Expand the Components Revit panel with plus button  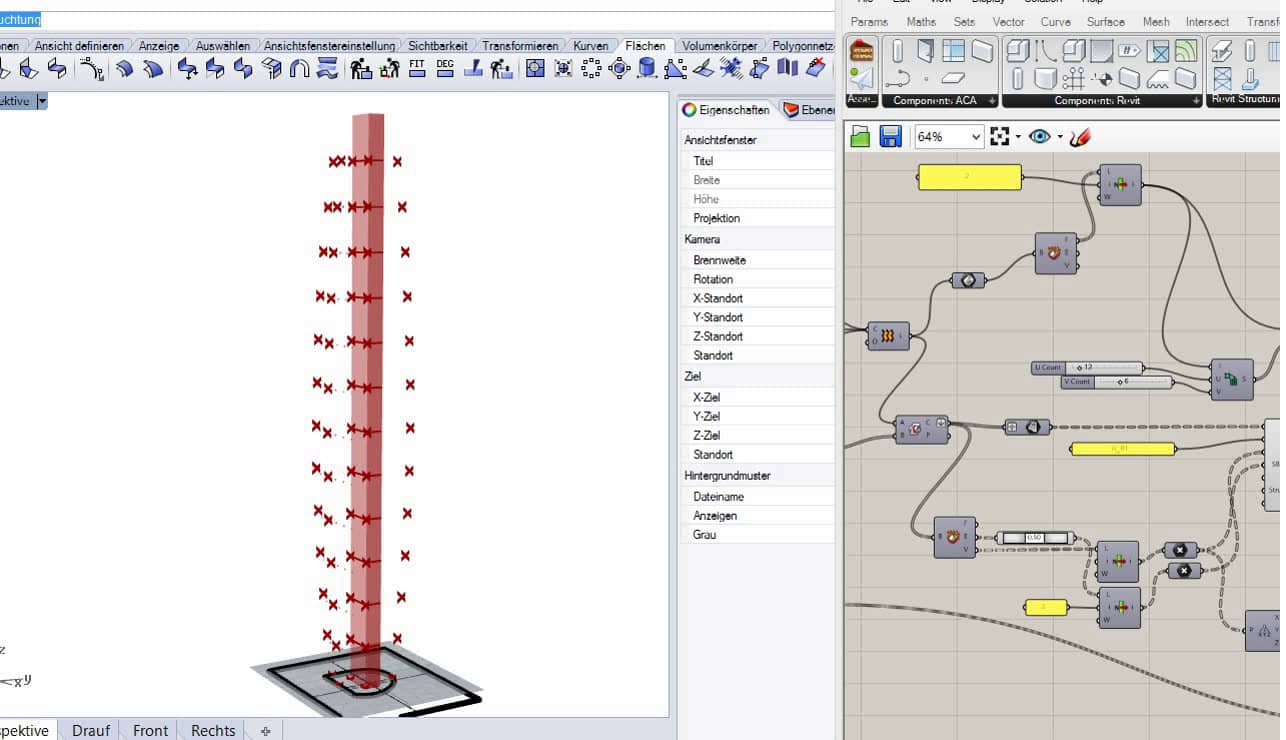pos(1195,101)
